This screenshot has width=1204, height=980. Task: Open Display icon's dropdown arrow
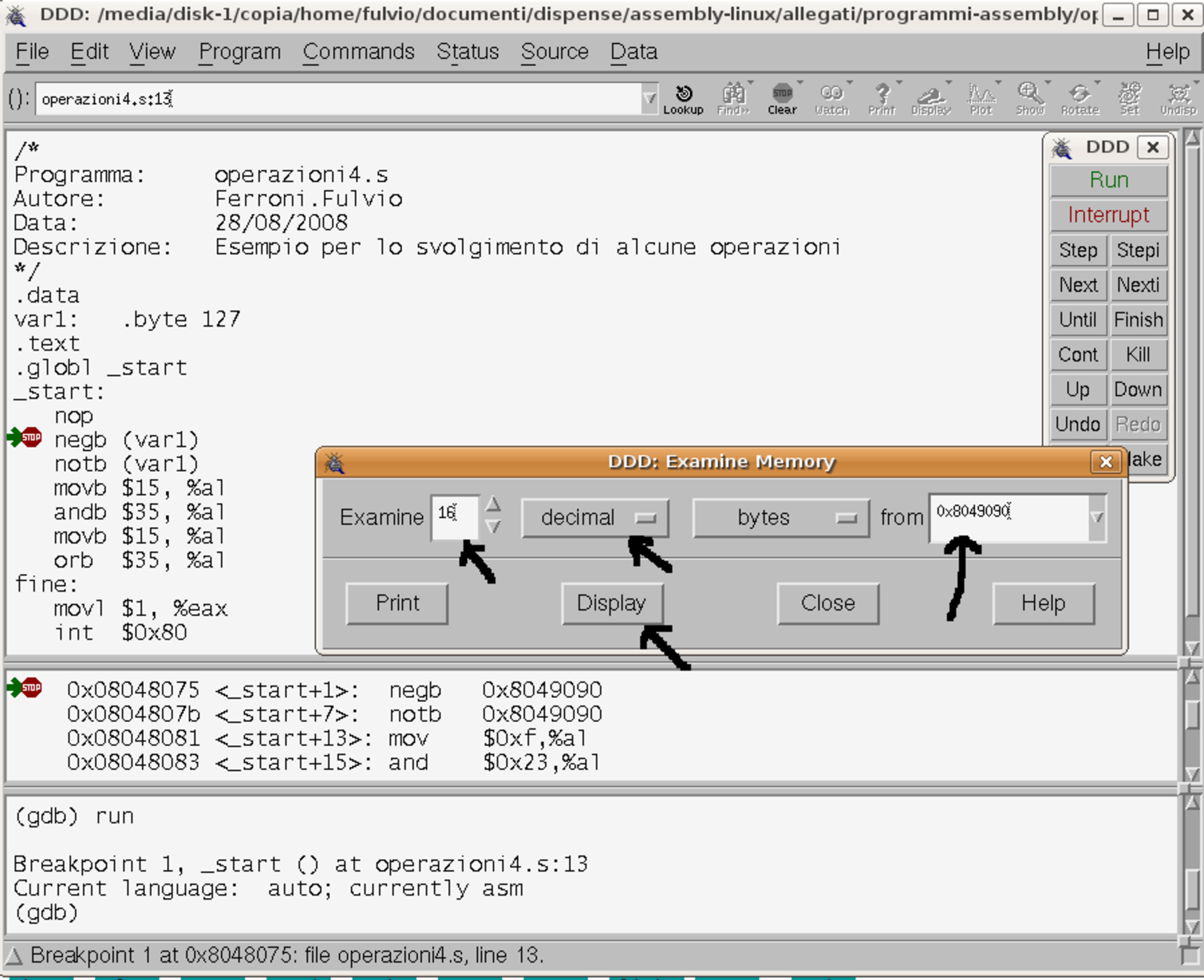tap(949, 83)
